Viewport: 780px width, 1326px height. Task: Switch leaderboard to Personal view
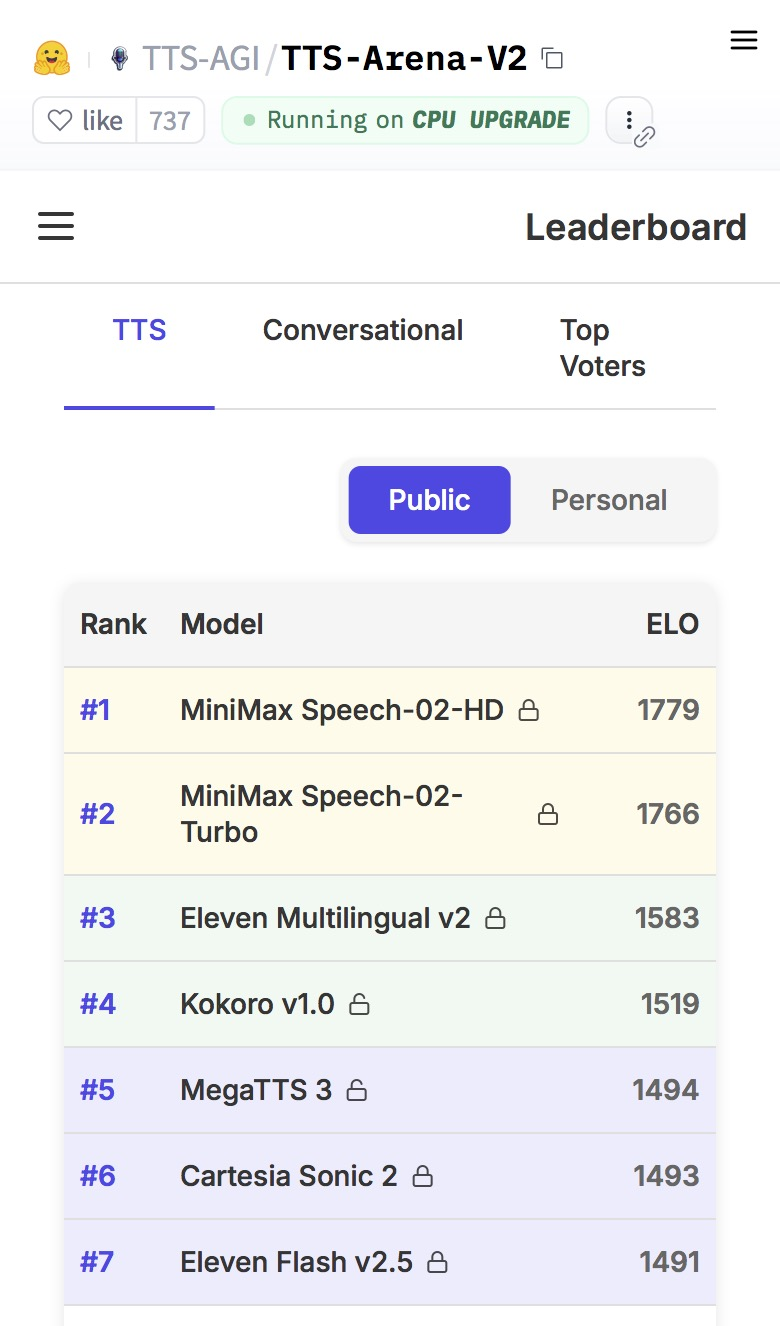click(609, 500)
